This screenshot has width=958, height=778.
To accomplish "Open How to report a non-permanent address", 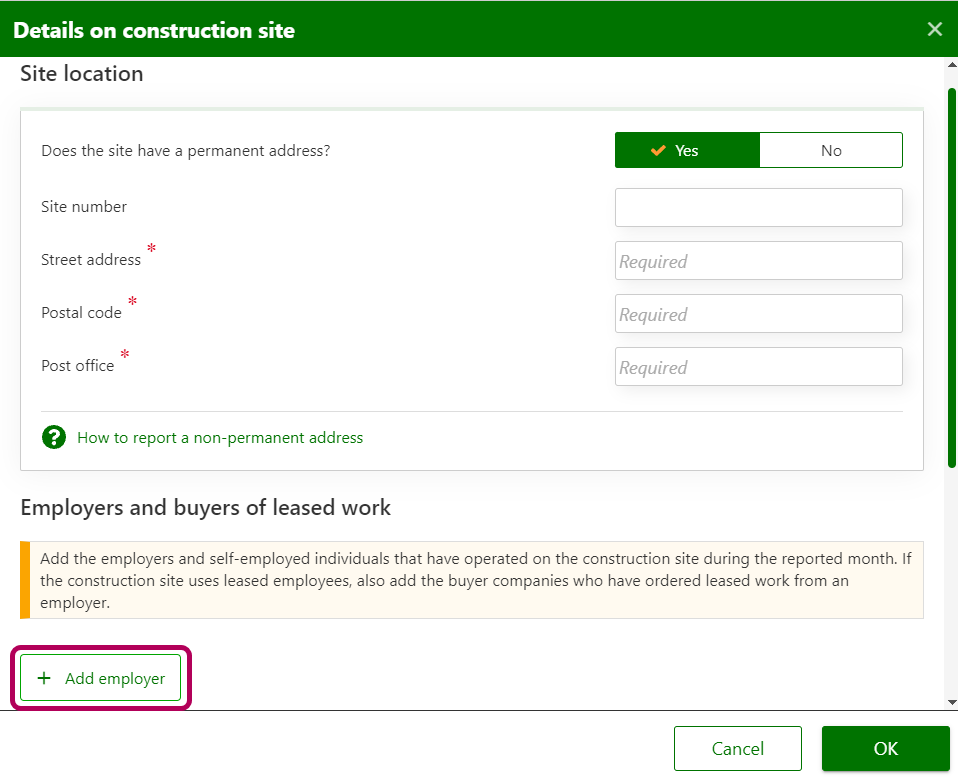I will [220, 437].
